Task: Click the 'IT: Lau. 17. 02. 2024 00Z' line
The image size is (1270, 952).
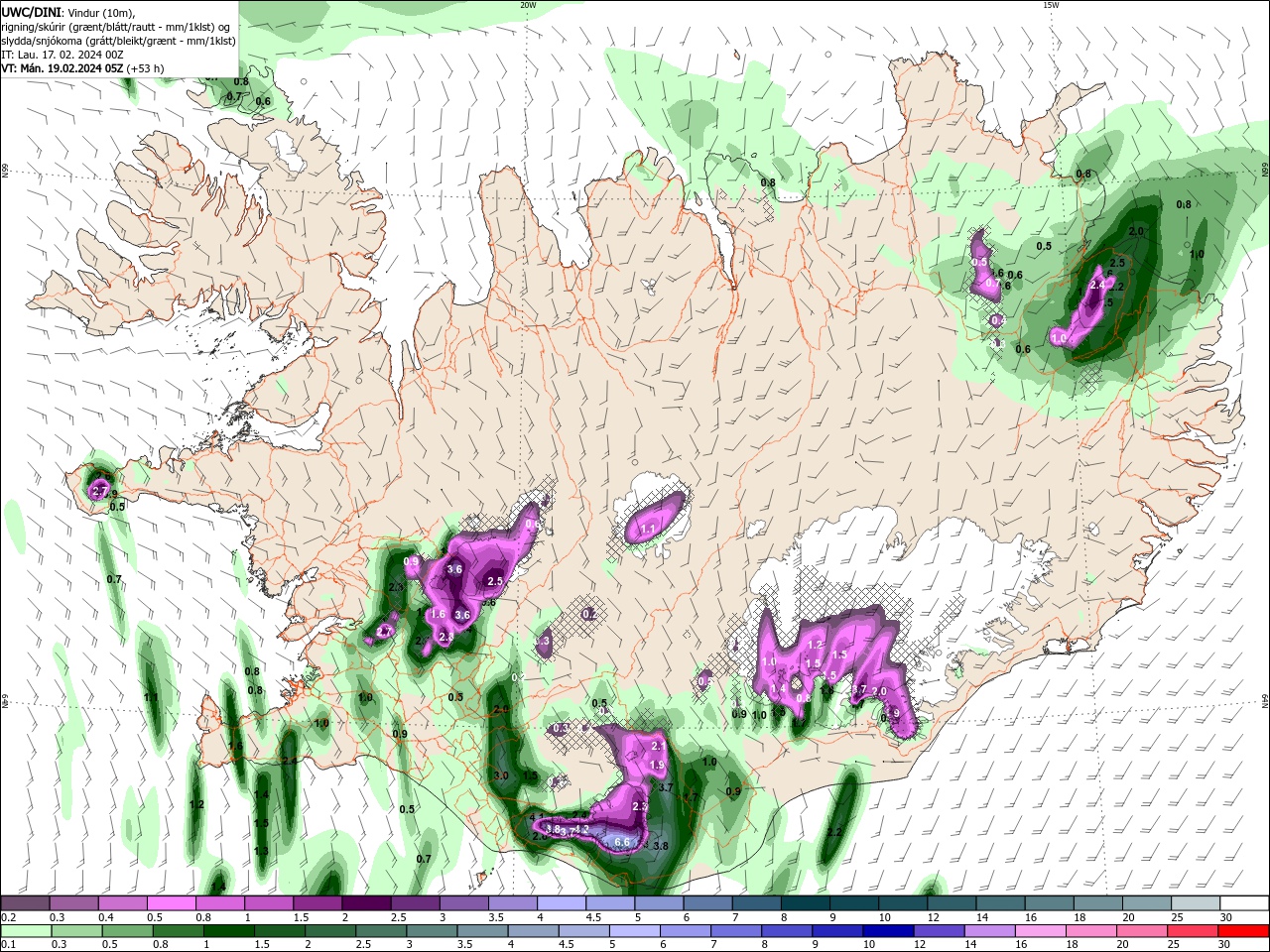Action: 63,55
